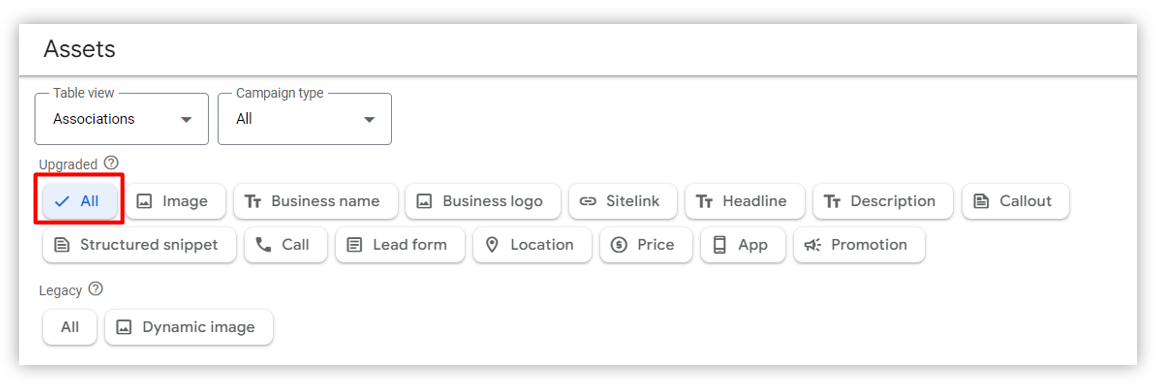Select the Callout filter chip
The image size is (1160, 387).
[x=1015, y=201]
